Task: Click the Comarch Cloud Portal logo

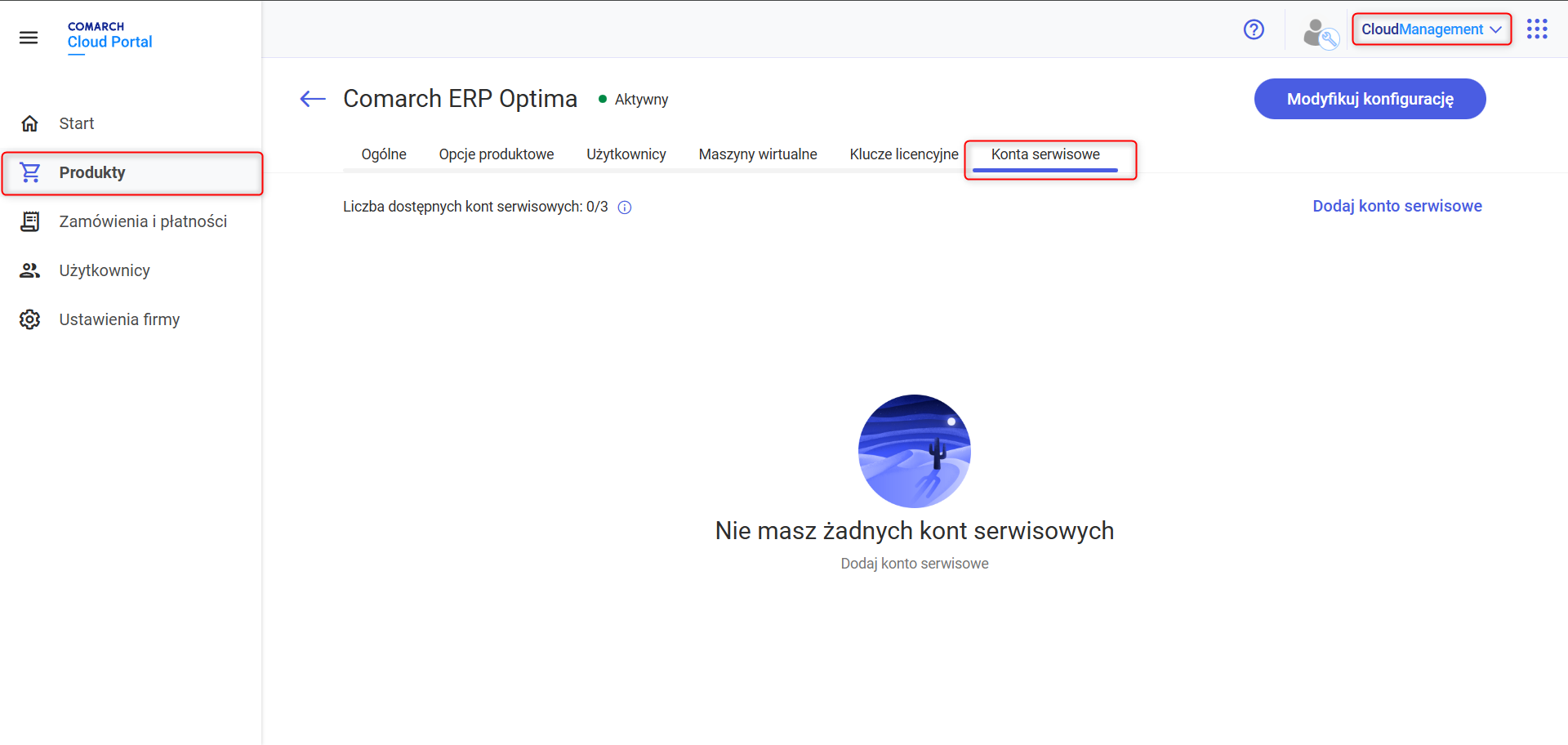Action: click(109, 36)
